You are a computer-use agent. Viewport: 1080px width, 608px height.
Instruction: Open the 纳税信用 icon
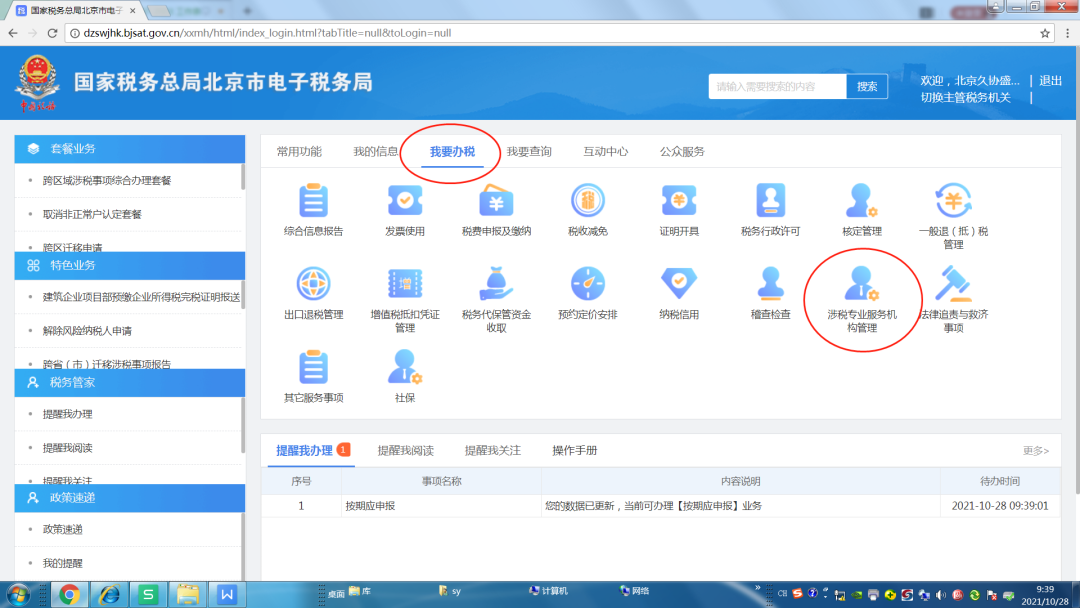[679, 284]
